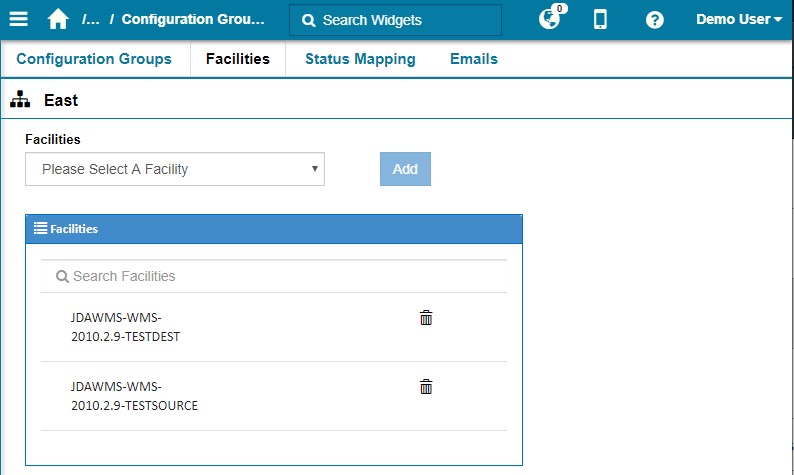Delete the TESTSOURCE facility with its trash icon
Screen dimensions: 794x475
pyautogui.click(x=426, y=386)
